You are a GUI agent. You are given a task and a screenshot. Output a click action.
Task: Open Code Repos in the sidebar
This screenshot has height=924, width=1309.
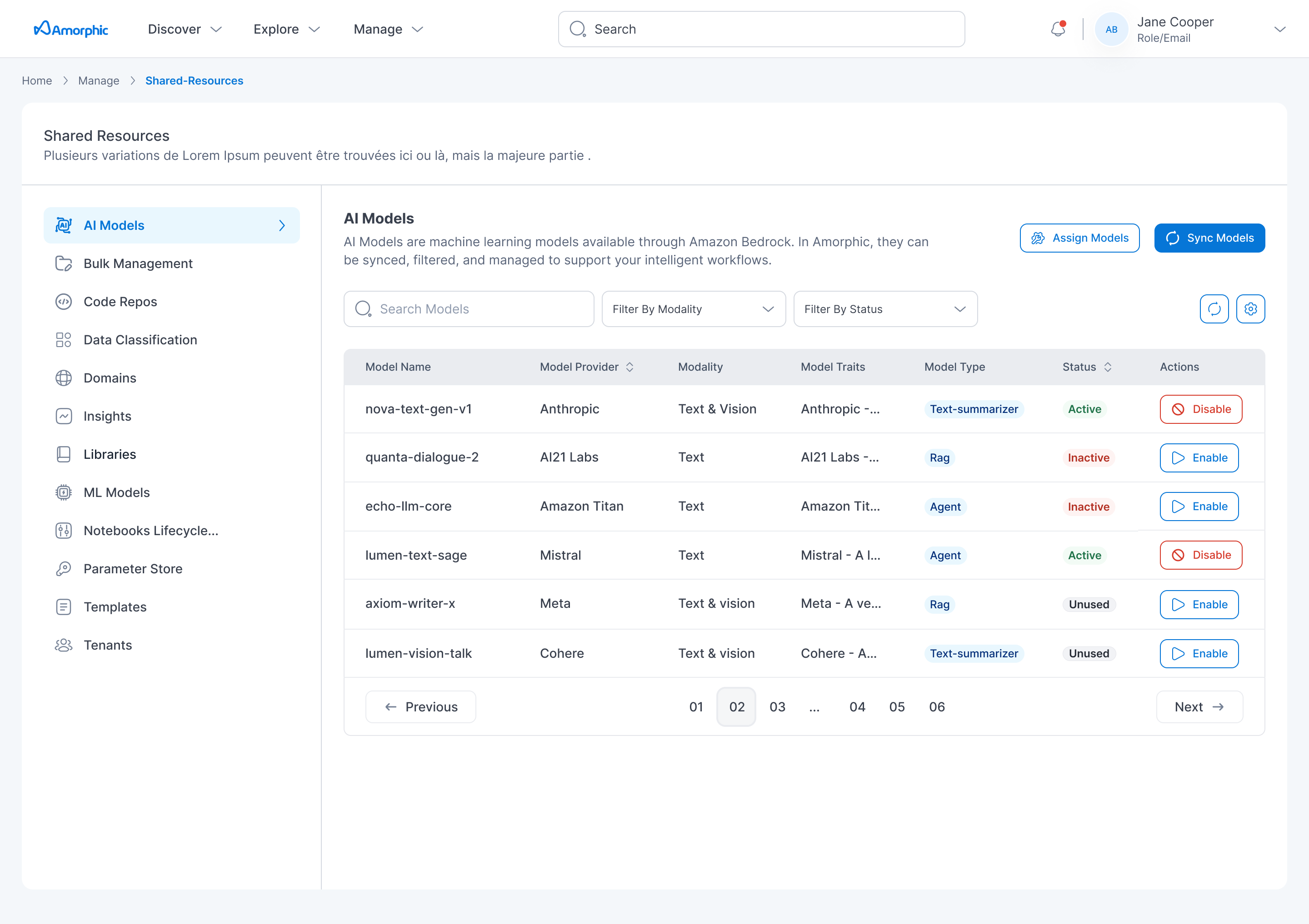(120, 301)
